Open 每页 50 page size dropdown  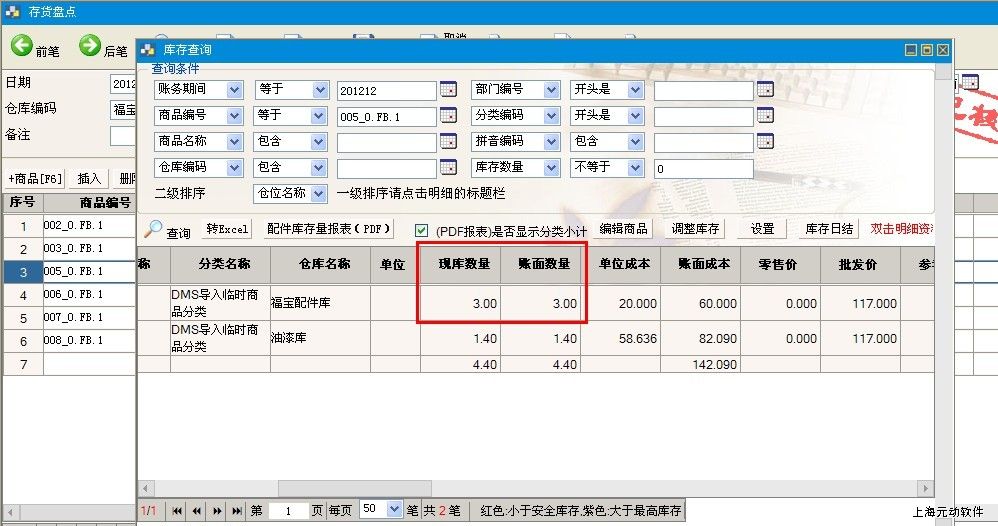click(x=394, y=509)
